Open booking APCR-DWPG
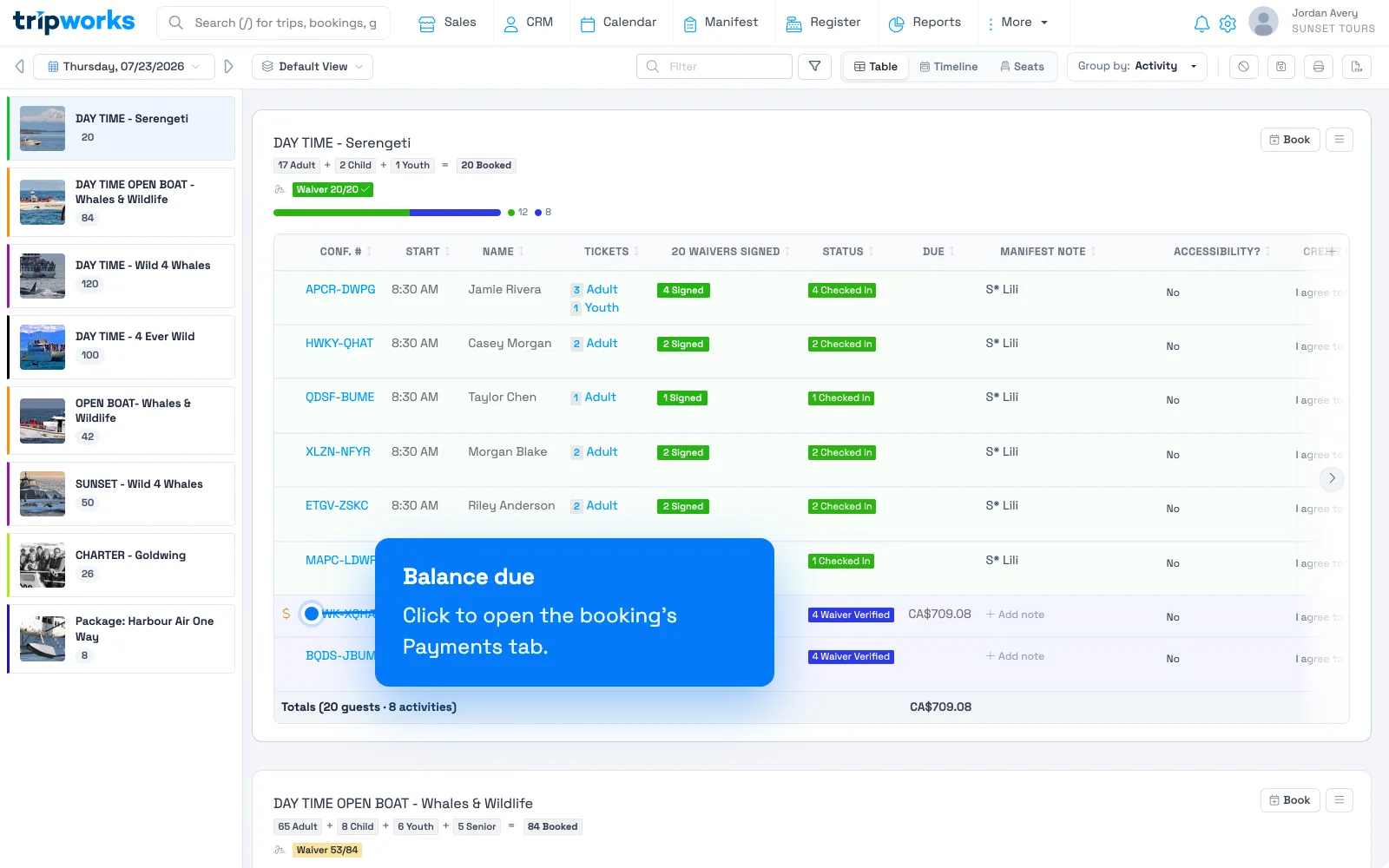Screen dimensions: 1389x868 click(340, 290)
